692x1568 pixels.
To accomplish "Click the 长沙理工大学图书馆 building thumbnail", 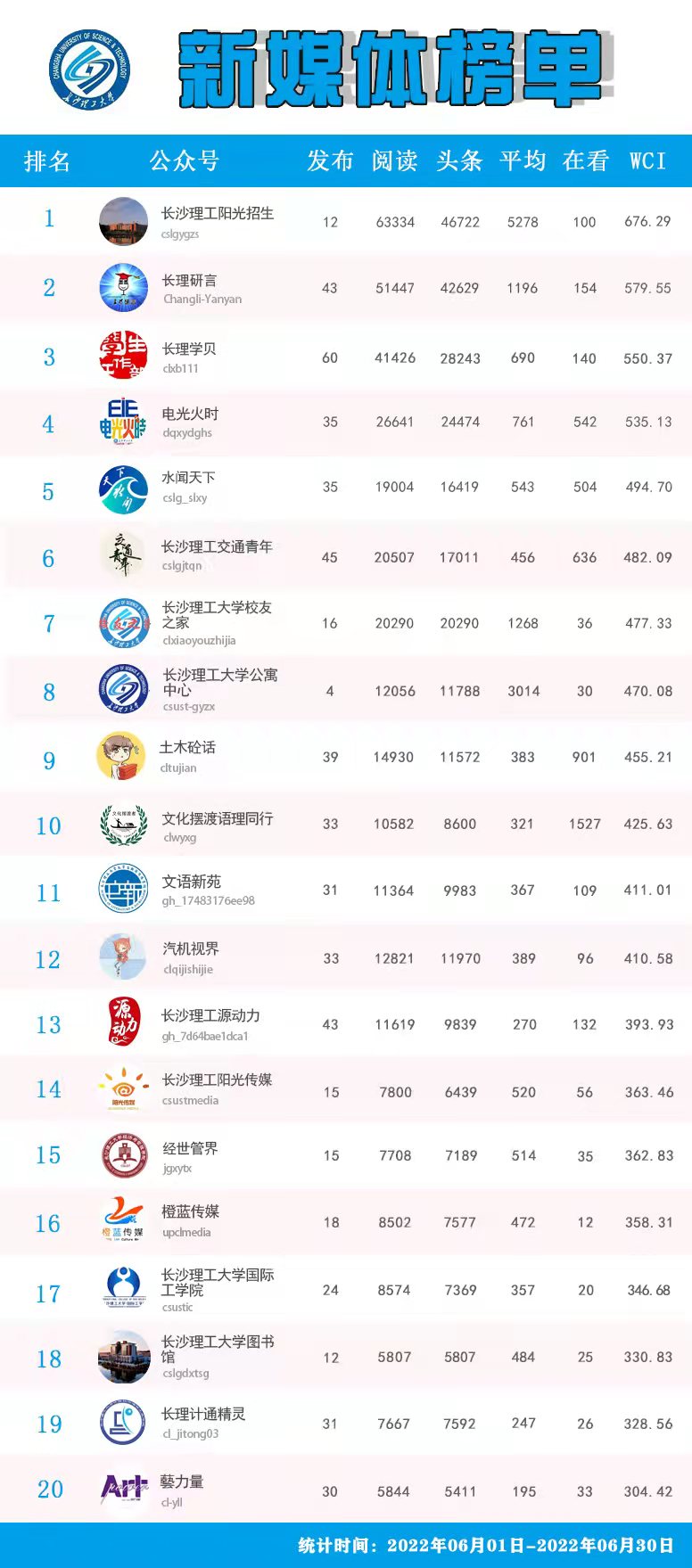I will [123, 1356].
